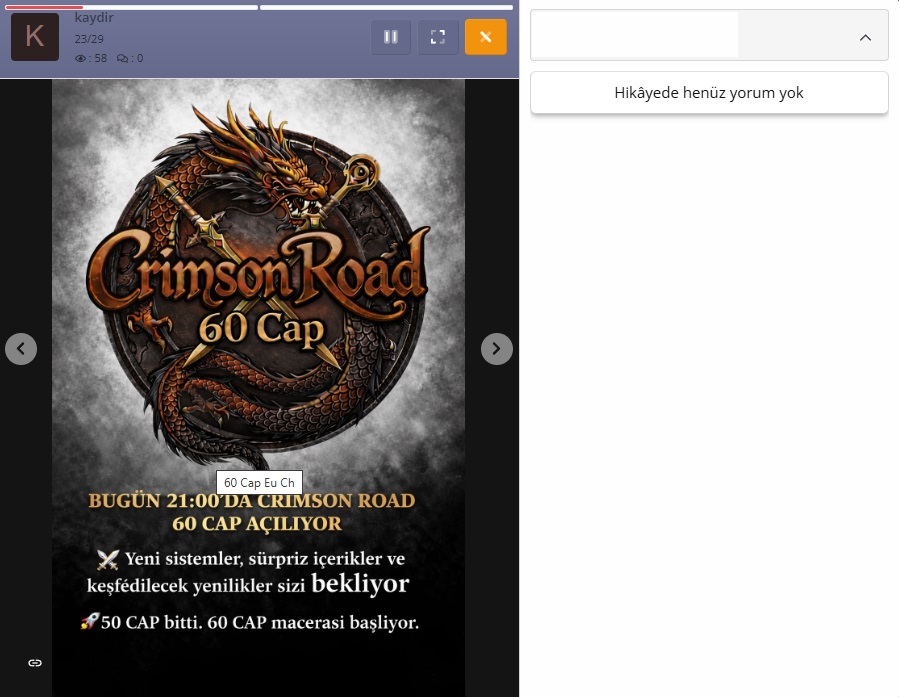Open kaydir's profile avatar
This screenshot has height=697, width=899.
(35, 37)
